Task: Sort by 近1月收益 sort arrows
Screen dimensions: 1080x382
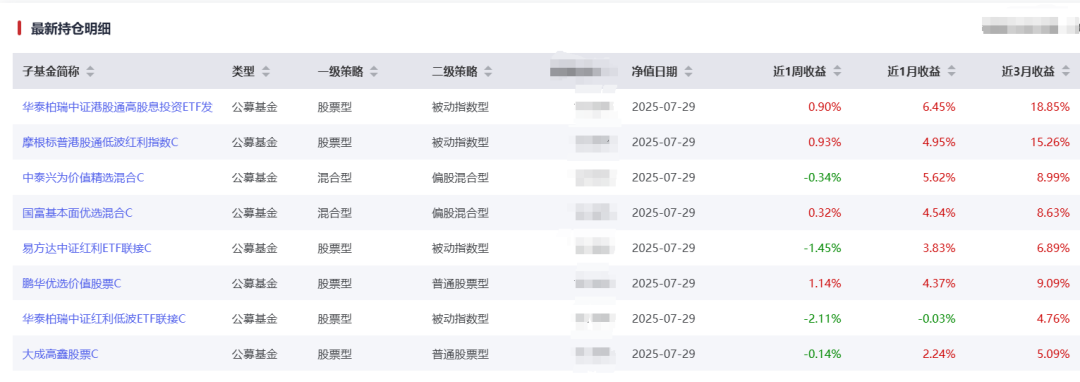Action: tap(952, 72)
